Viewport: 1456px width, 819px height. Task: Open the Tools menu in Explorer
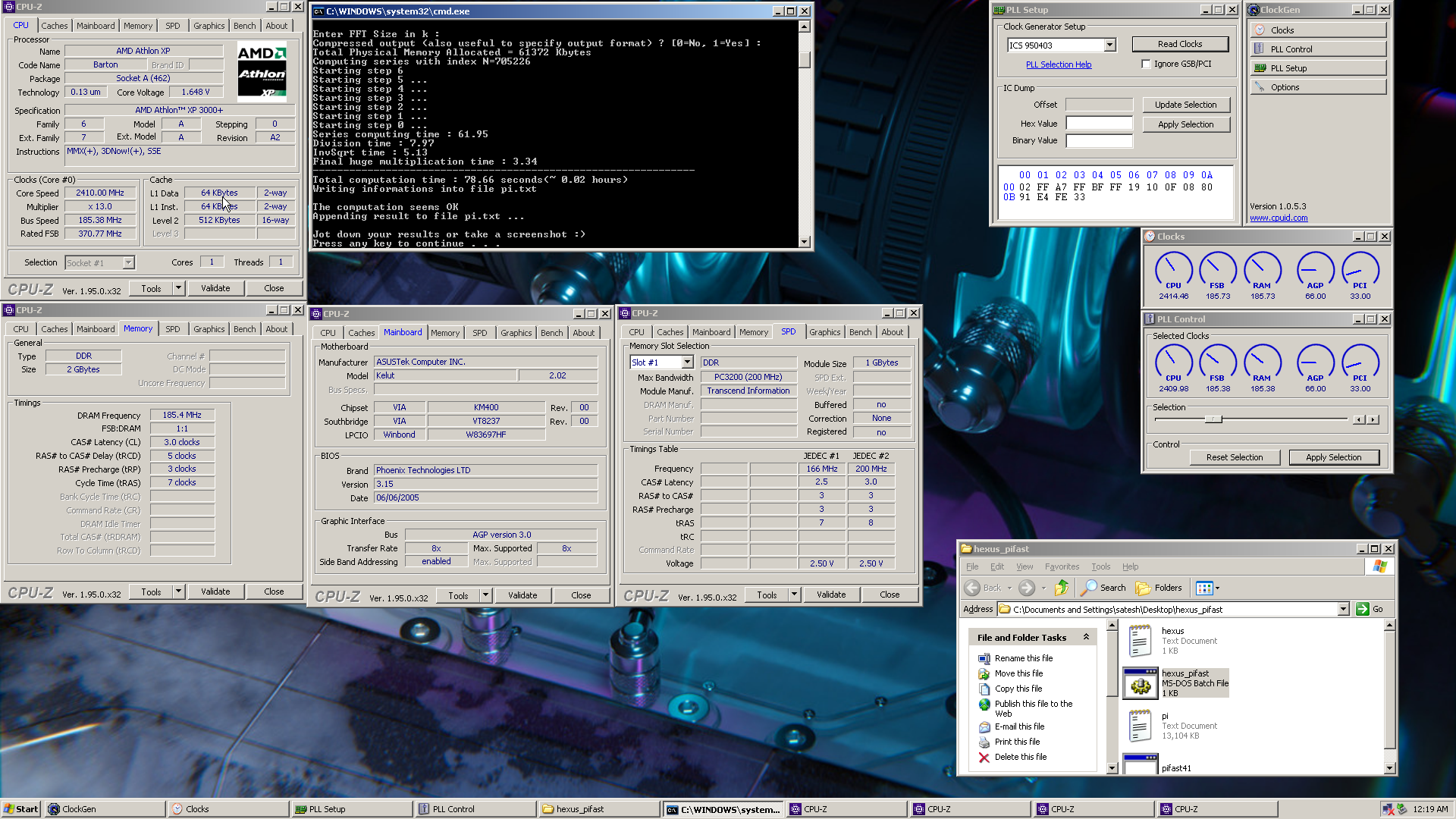pos(1100,566)
